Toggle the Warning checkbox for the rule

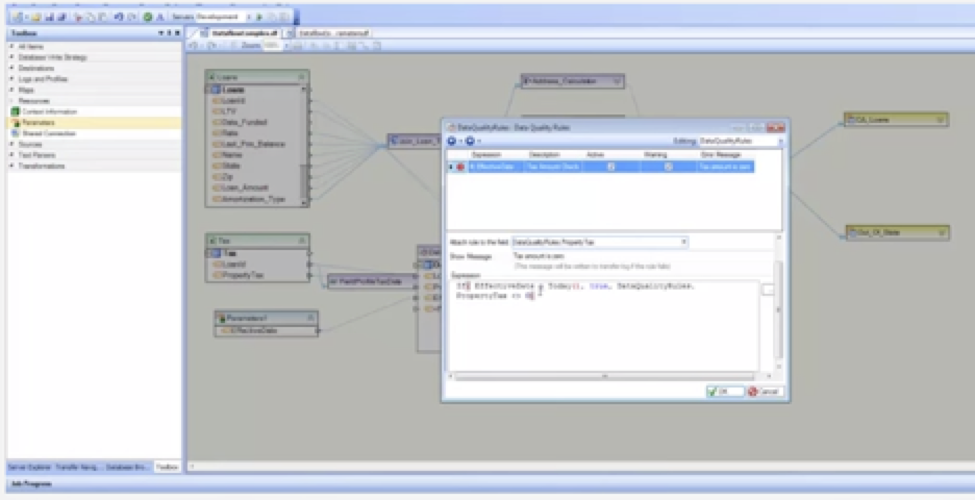tap(667, 167)
